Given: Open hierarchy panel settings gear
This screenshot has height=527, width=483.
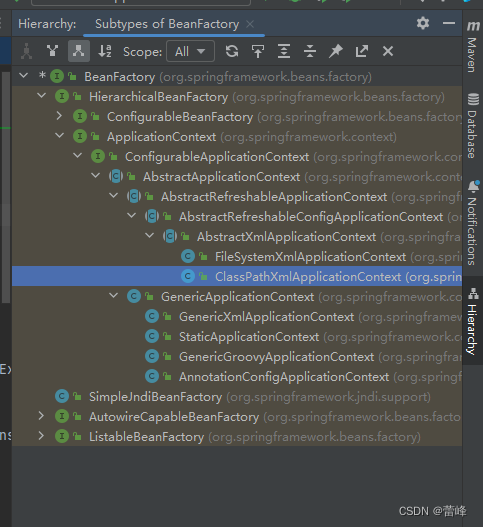Looking at the screenshot, I should [x=423, y=23].
